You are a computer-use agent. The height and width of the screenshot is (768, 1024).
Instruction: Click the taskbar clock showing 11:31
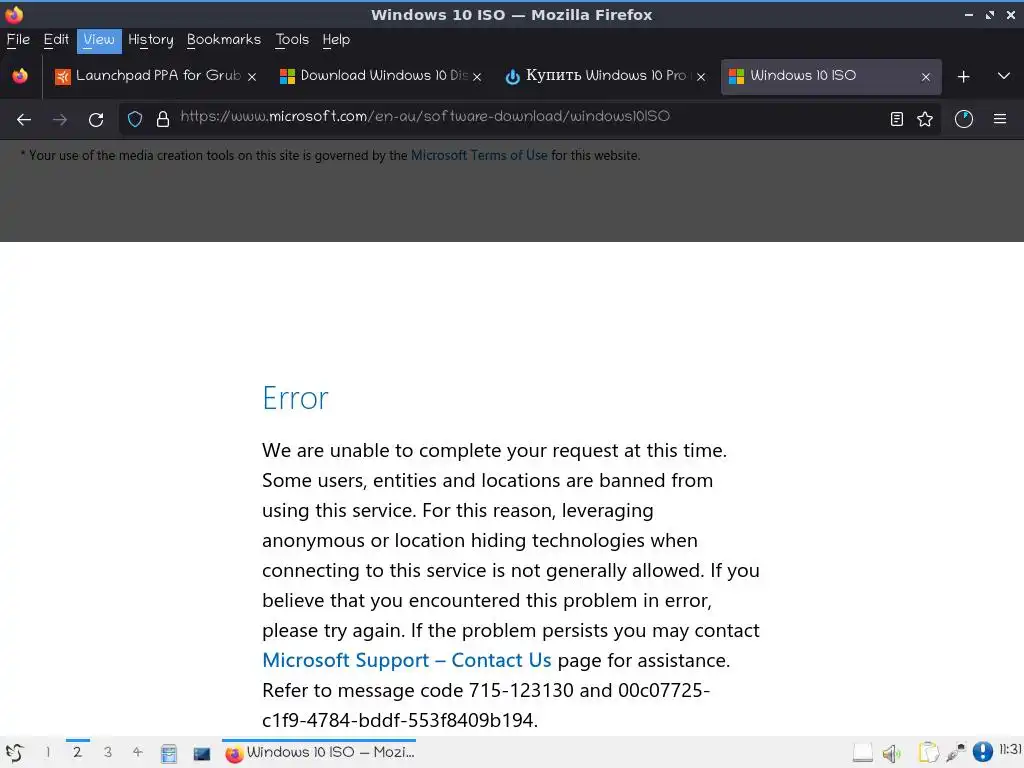tap(1010, 749)
